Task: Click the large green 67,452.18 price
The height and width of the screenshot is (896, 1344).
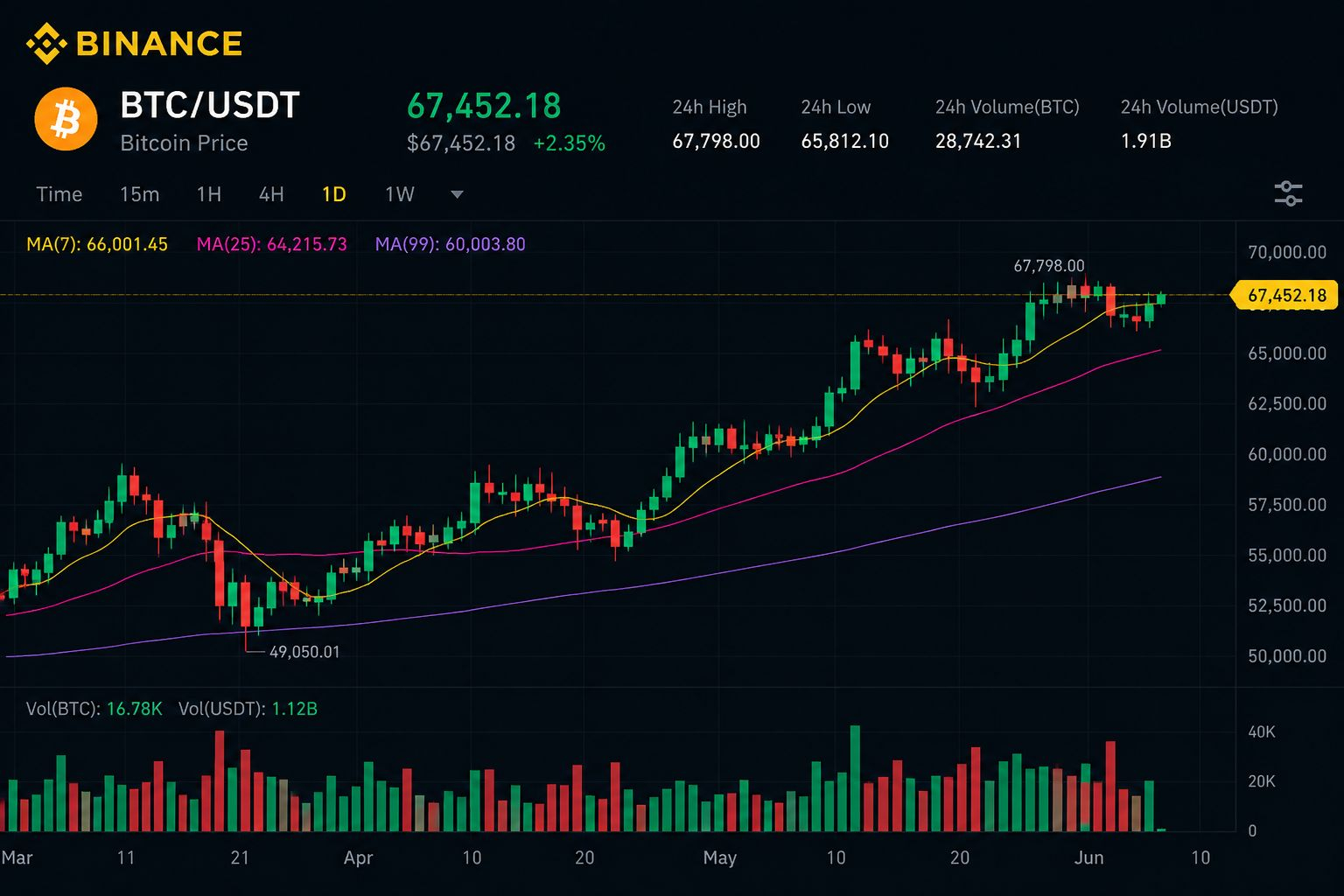Action: tap(484, 106)
